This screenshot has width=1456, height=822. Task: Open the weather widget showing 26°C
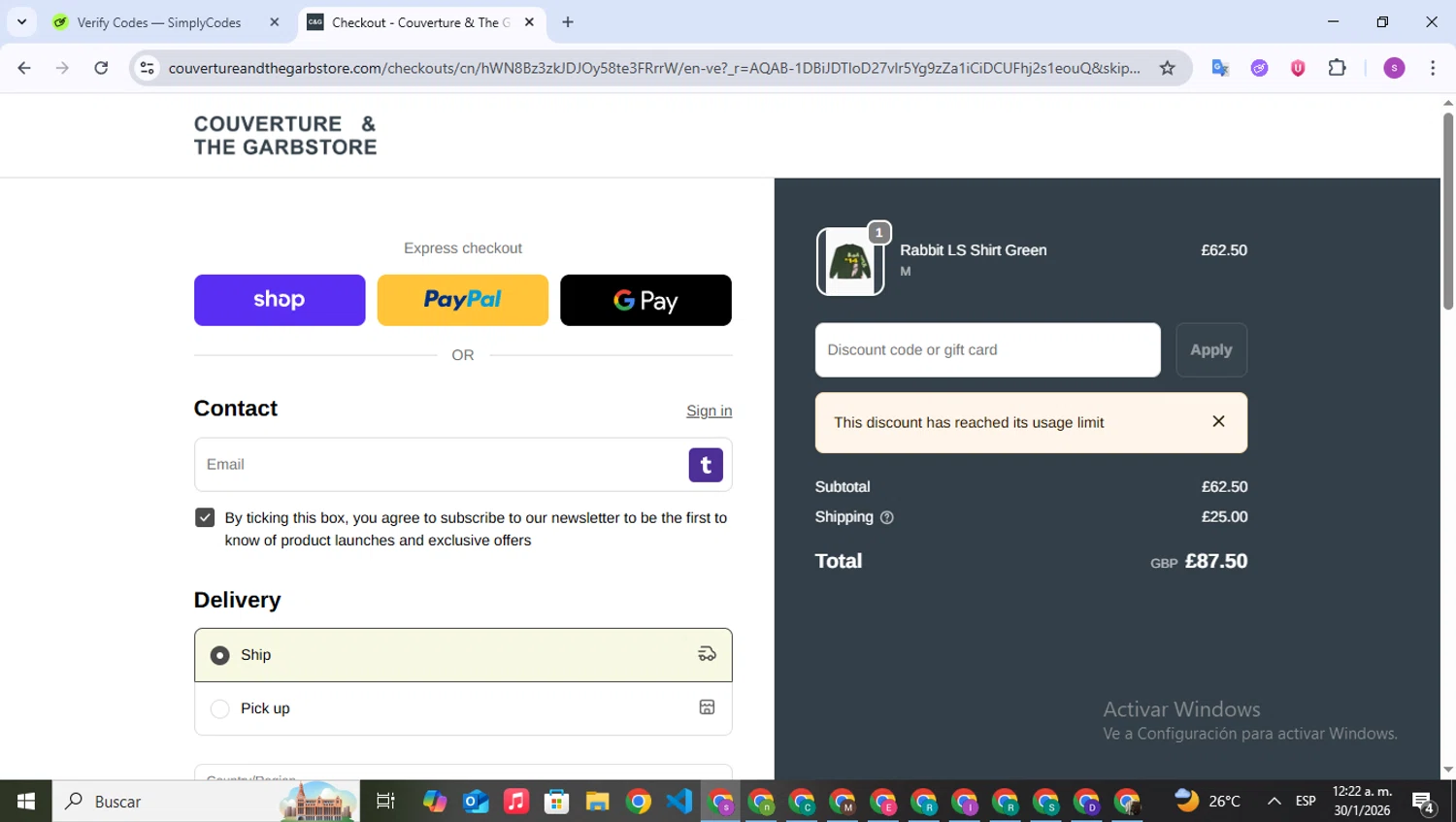click(x=1208, y=802)
